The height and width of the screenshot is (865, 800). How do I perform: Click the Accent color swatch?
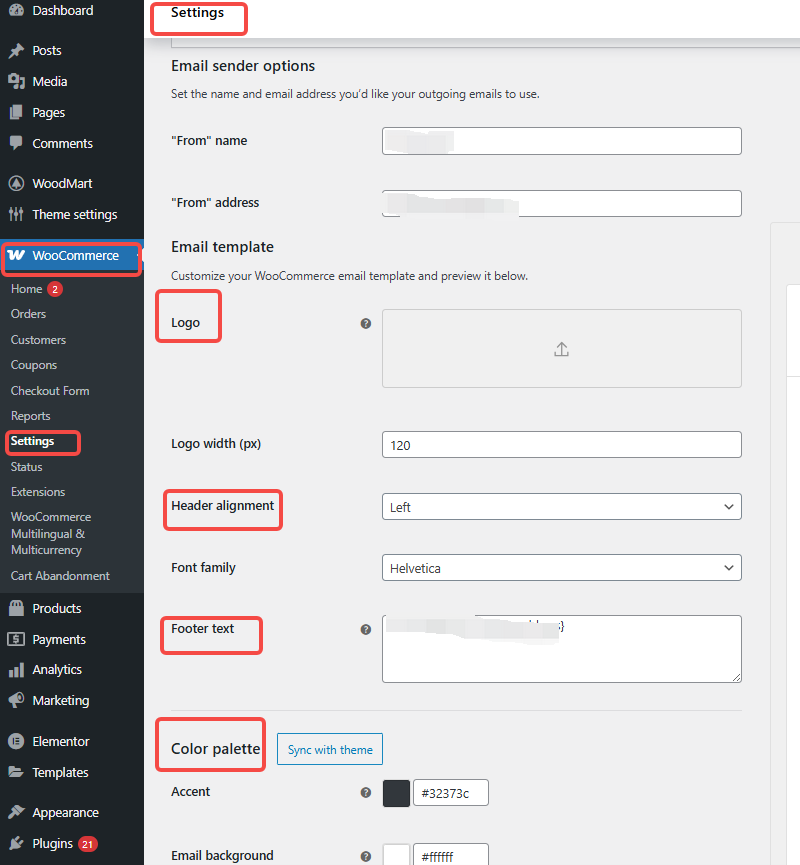396,792
